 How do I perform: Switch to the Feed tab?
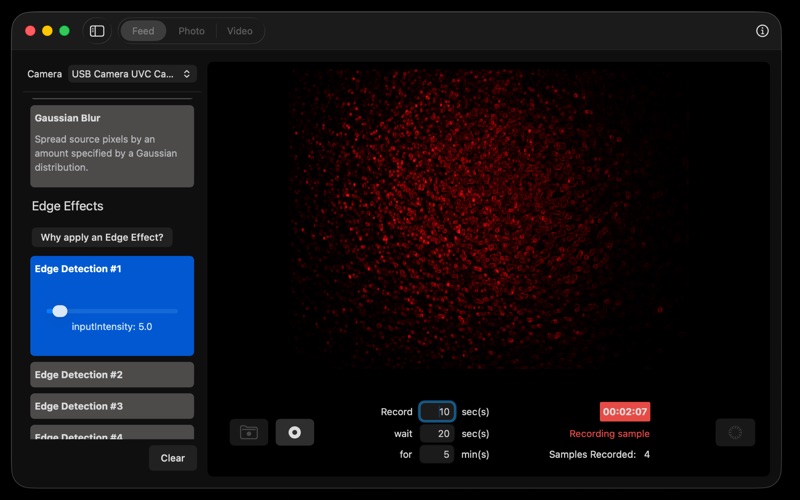(x=143, y=31)
